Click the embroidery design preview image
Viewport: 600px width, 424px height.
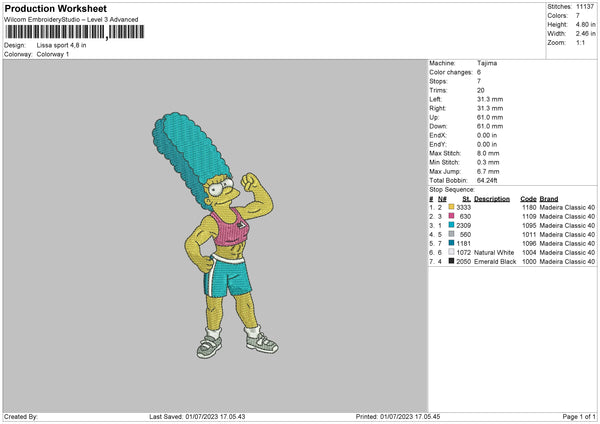coord(215,235)
